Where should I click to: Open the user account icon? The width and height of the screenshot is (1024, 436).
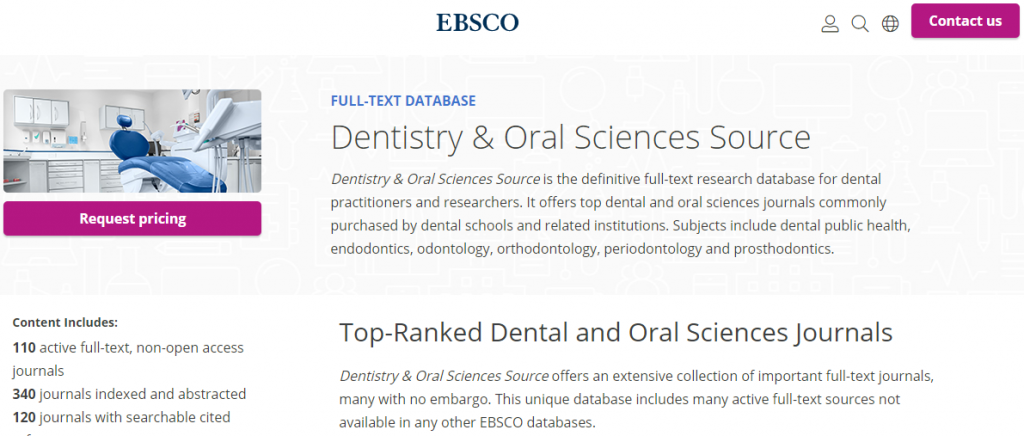(x=829, y=23)
